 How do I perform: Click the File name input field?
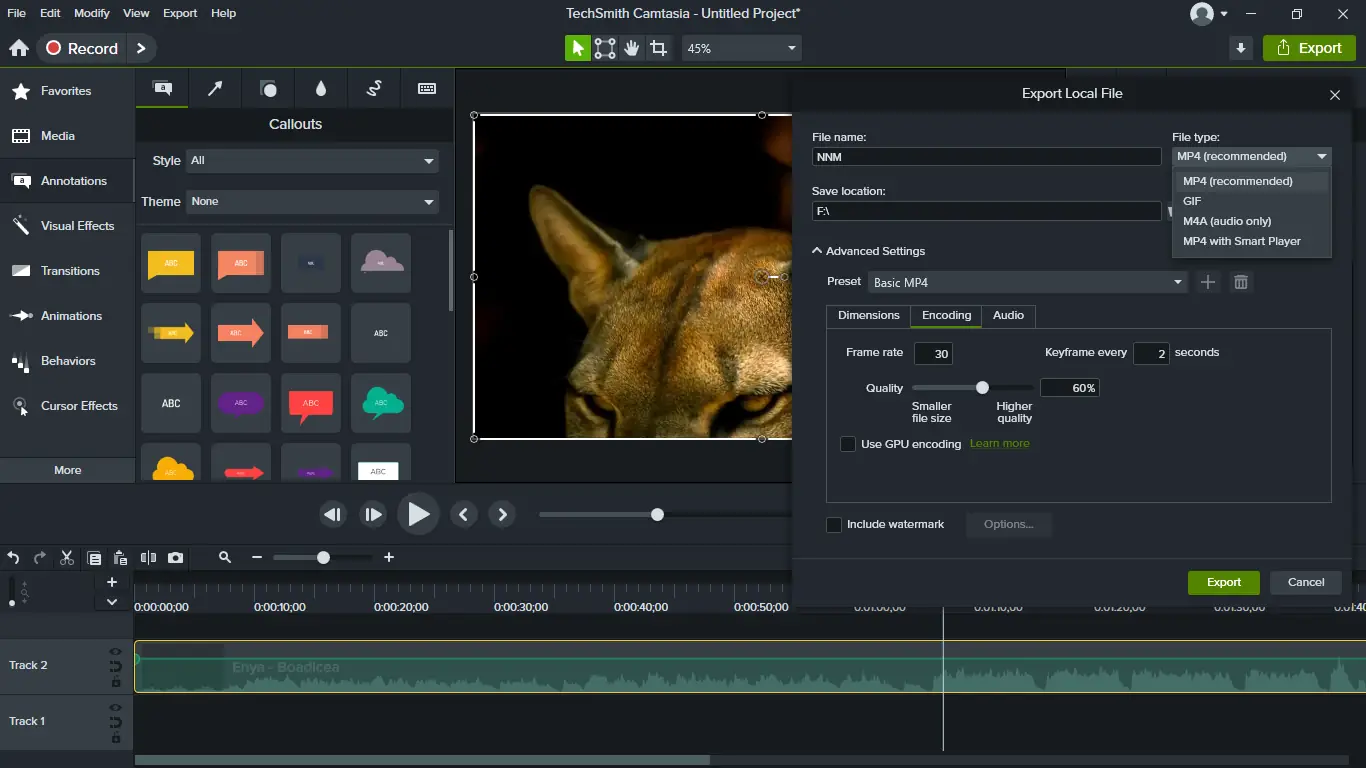click(x=986, y=157)
